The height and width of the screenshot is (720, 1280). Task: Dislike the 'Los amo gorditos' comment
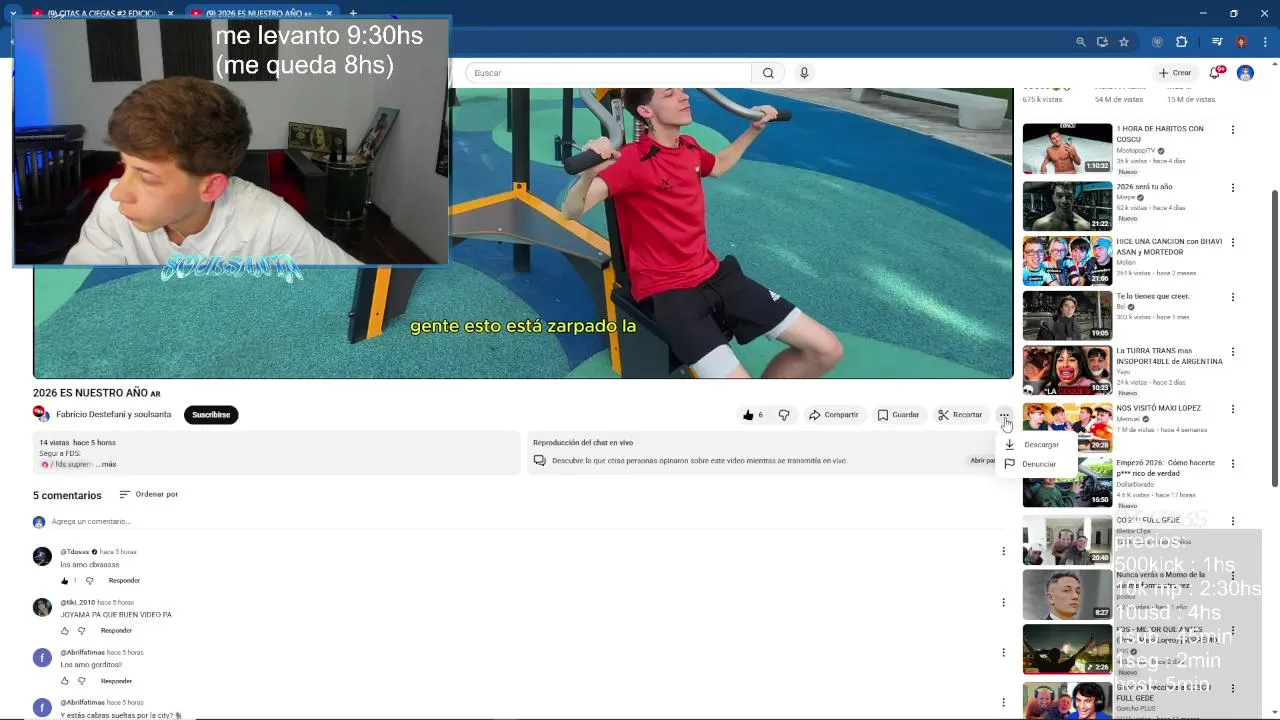82,681
